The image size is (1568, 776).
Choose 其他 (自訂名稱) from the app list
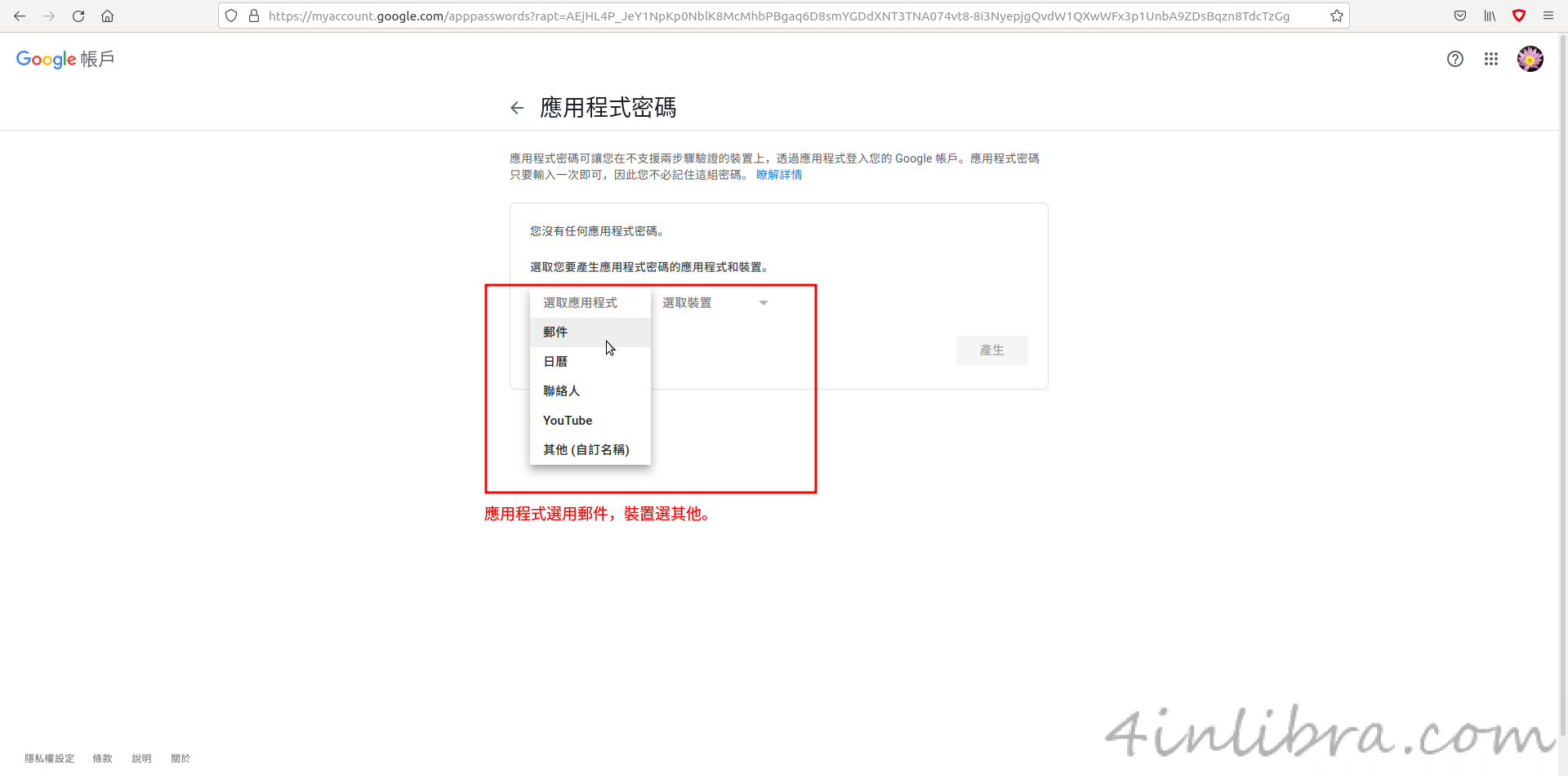point(590,450)
